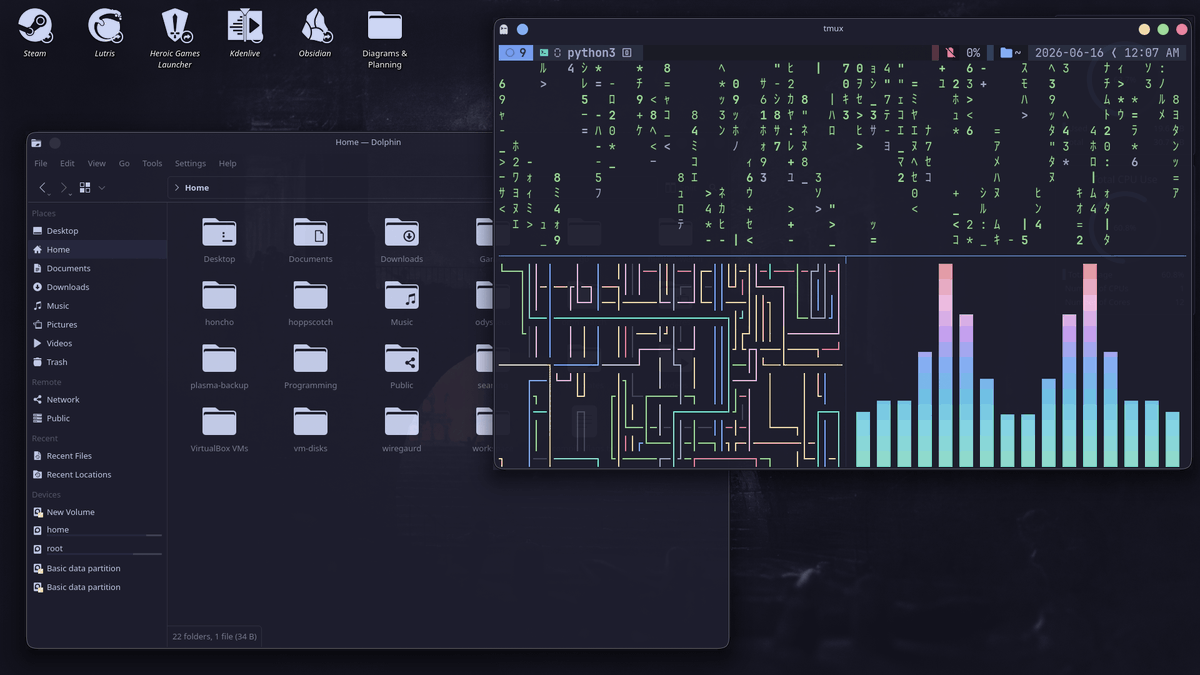Viewport: 1200px width, 675px height.
Task: Click the 12:07 AM clock in the tmux status bar
Action: click(1151, 52)
